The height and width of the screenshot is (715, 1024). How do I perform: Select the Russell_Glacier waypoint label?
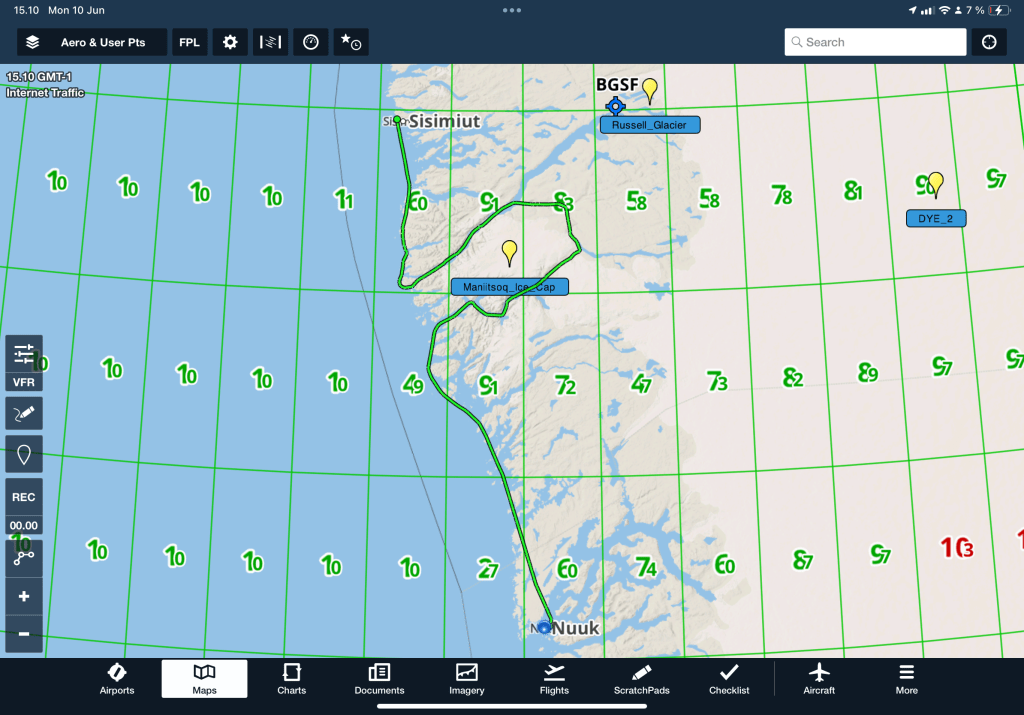point(650,125)
